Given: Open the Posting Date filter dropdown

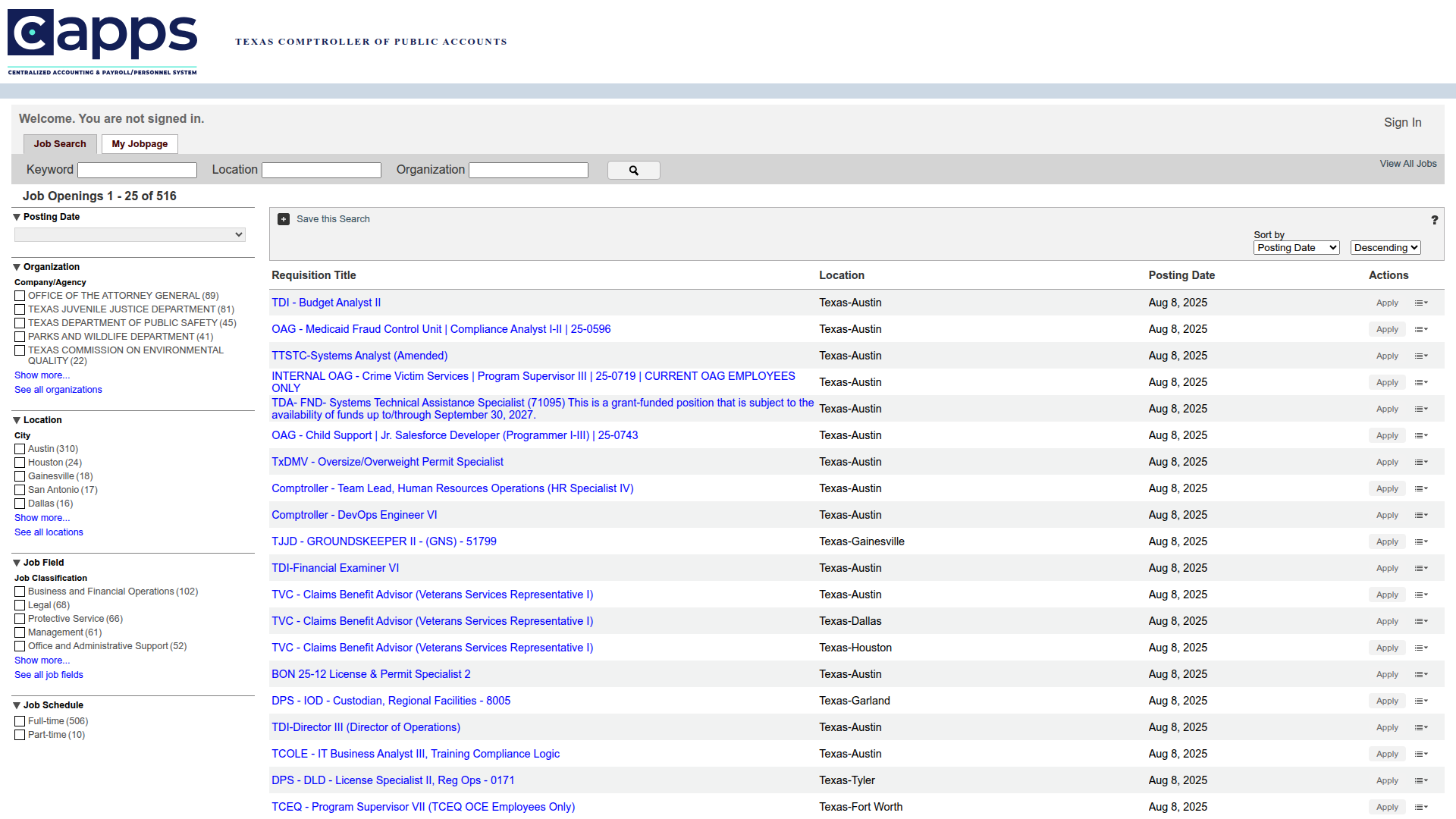Looking at the screenshot, I should 130,235.
